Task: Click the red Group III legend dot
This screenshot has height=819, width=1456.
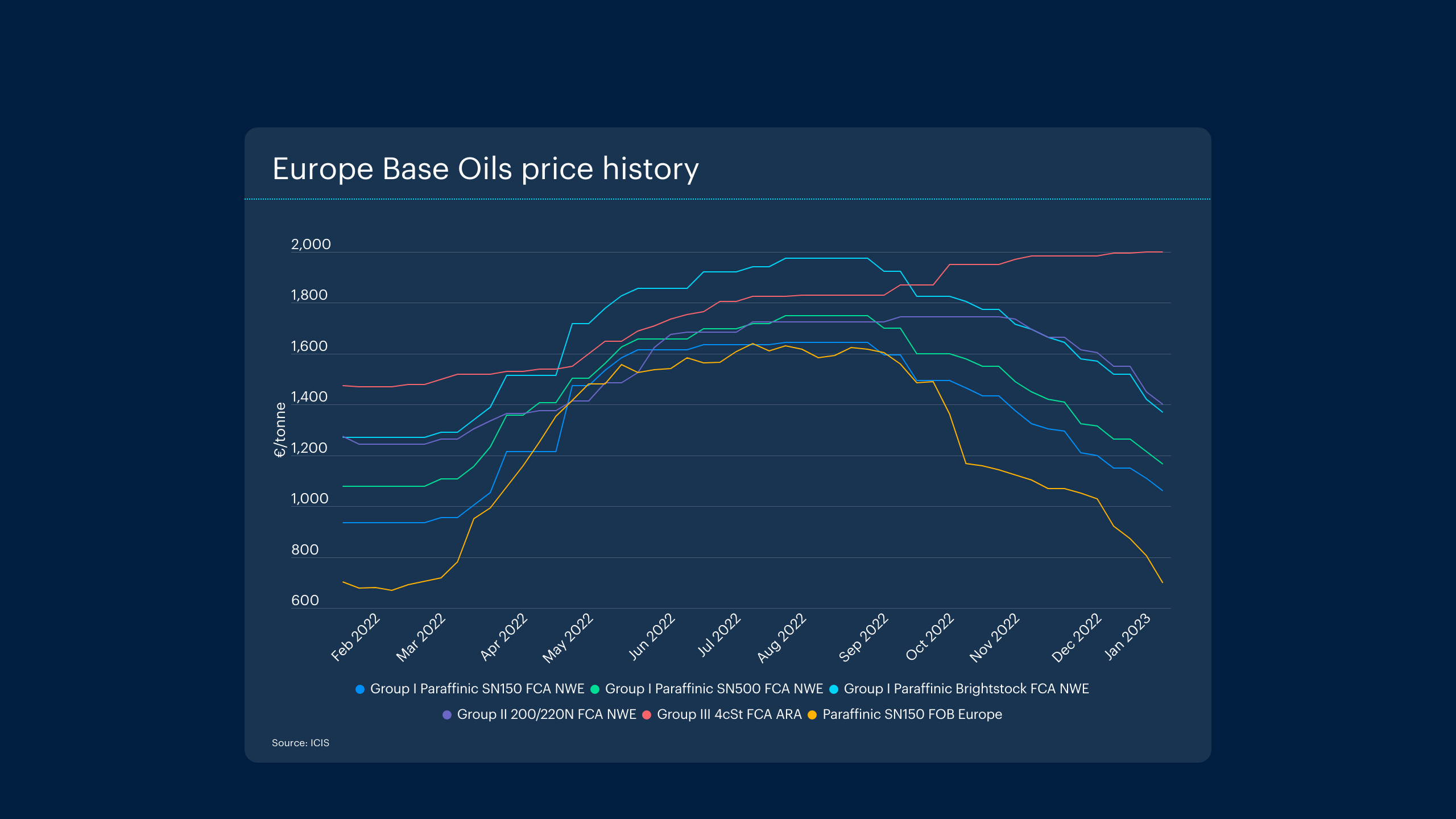Action: (x=647, y=715)
